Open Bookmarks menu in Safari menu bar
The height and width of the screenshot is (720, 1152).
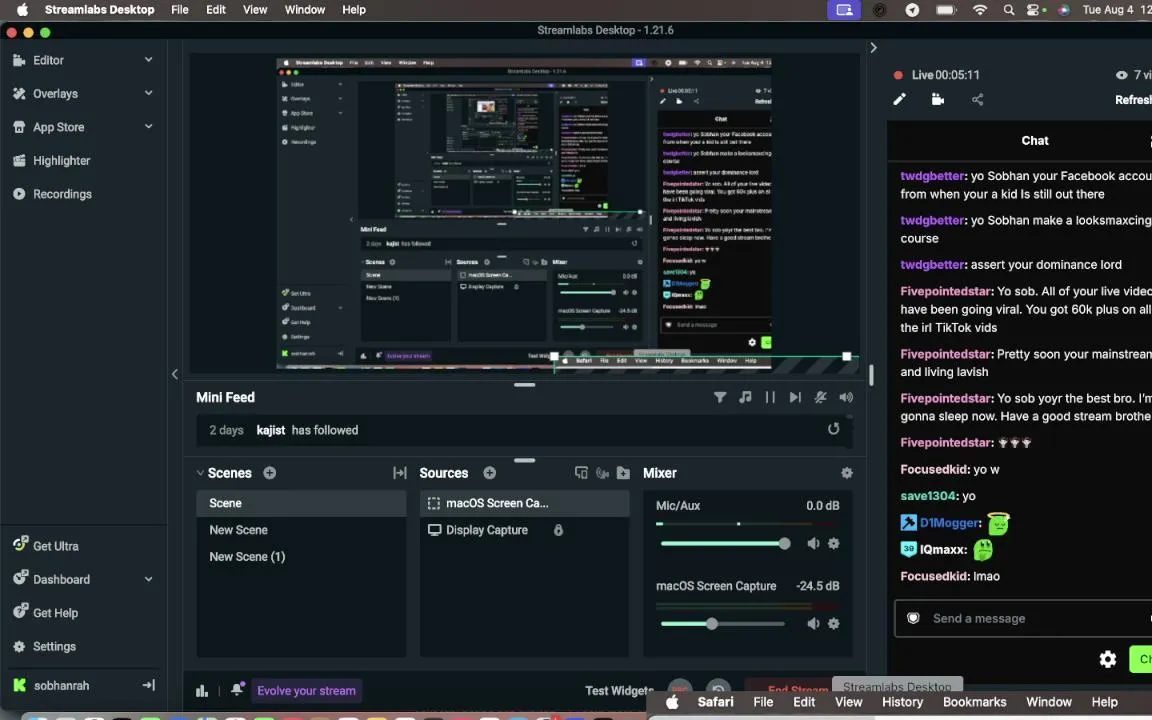(974, 702)
